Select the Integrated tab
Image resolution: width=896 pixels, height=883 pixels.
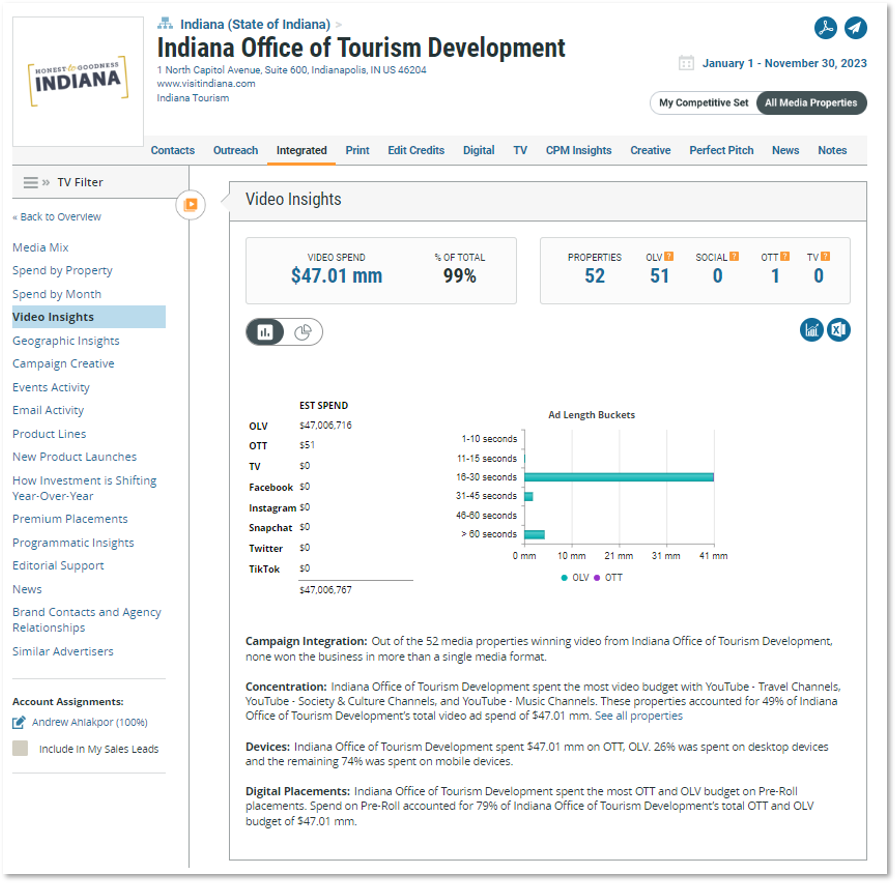click(302, 150)
